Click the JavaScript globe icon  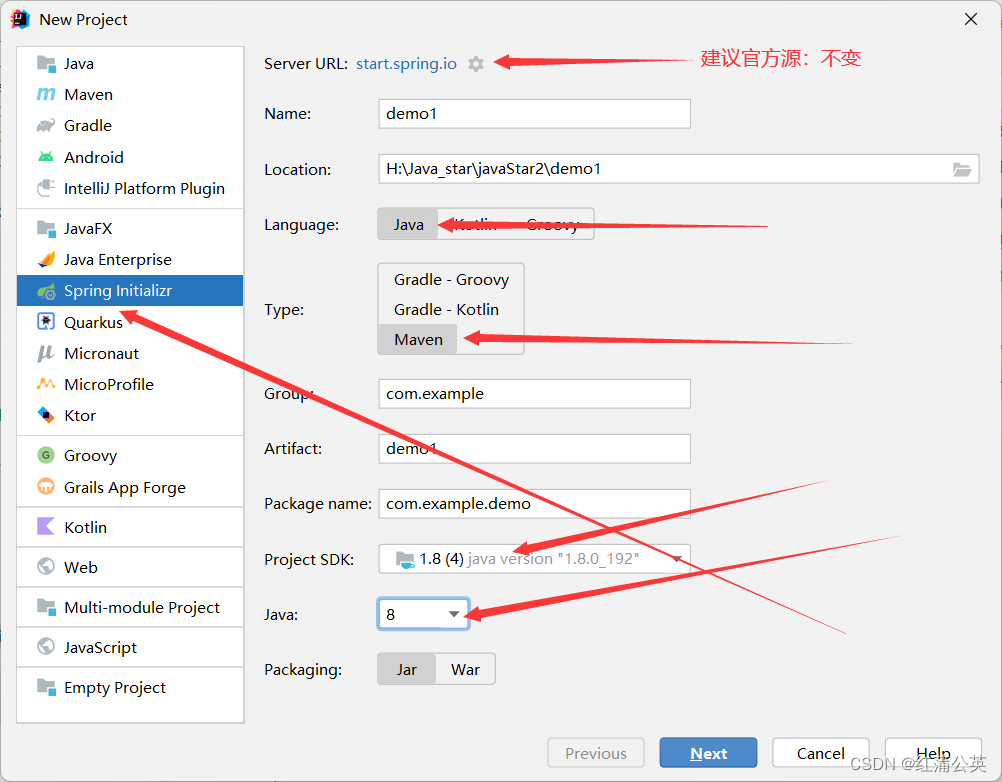pyautogui.click(x=46, y=647)
